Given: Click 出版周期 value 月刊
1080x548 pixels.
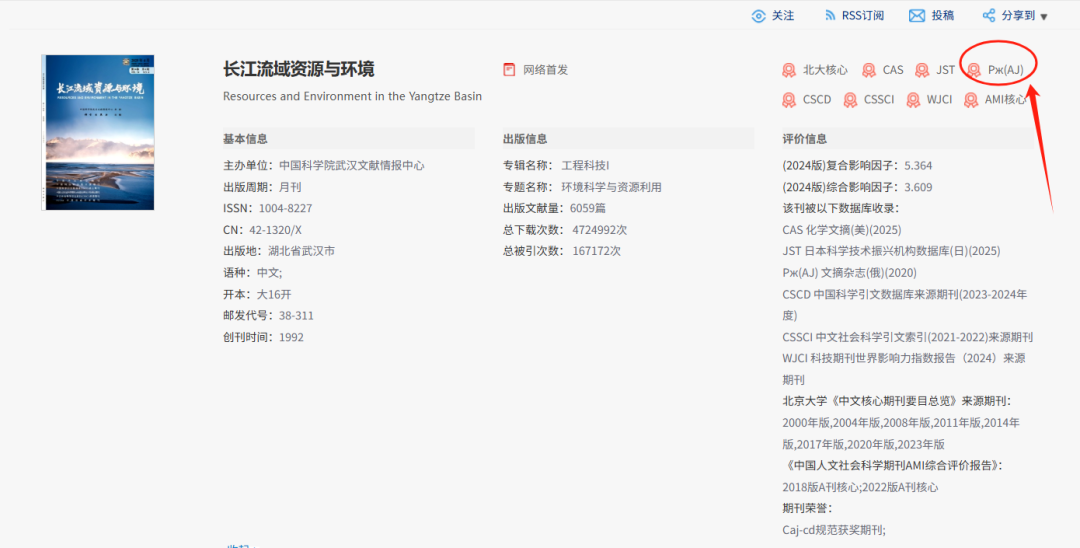Looking at the screenshot, I should tap(290, 187).
